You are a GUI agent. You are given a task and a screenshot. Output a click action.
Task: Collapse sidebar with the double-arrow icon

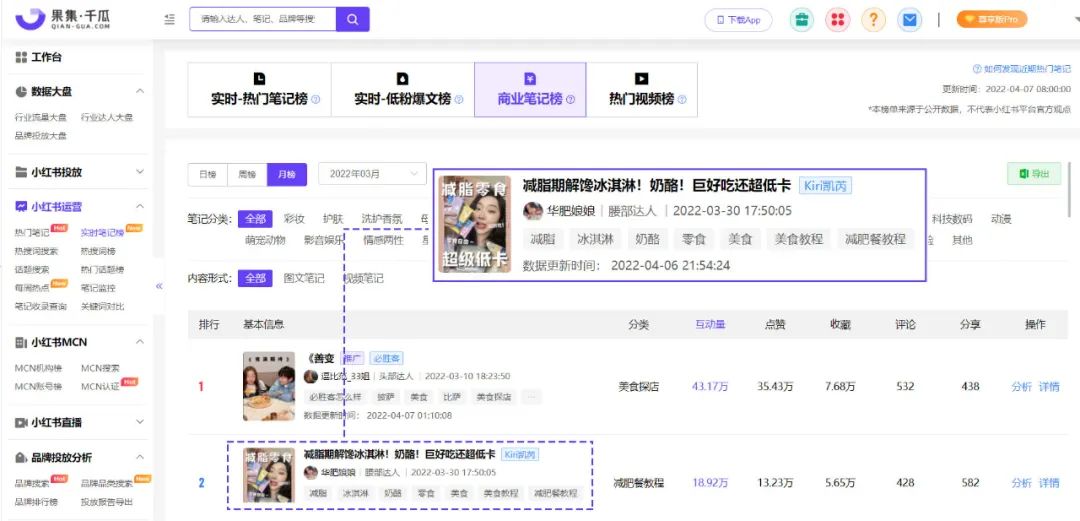click(x=159, y=286)
